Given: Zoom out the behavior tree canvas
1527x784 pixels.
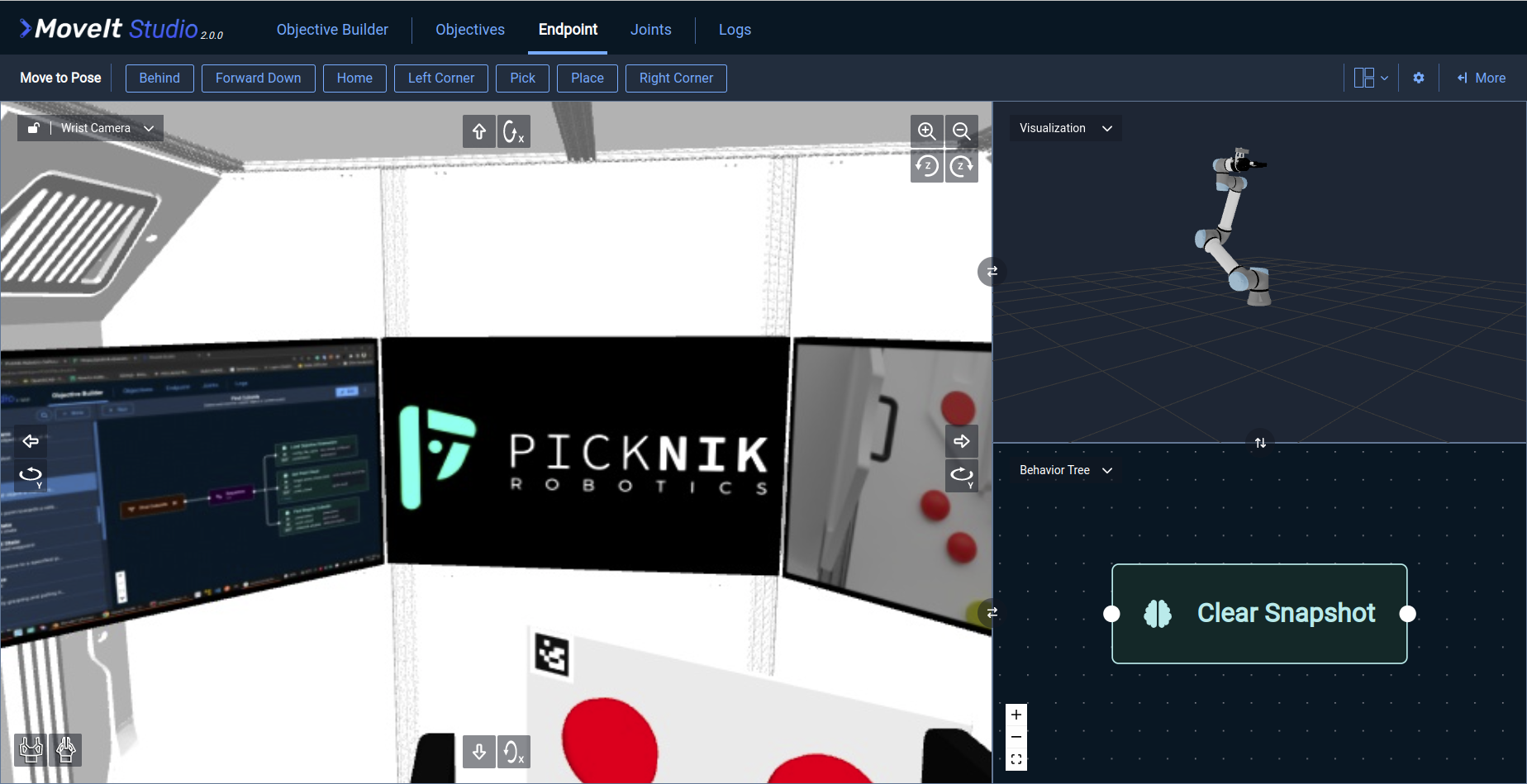Looking at the screenshot, I should point(1016,737).
